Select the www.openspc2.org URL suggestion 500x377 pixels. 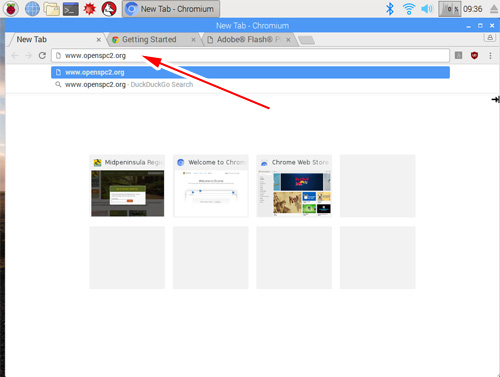click(250, 72)
